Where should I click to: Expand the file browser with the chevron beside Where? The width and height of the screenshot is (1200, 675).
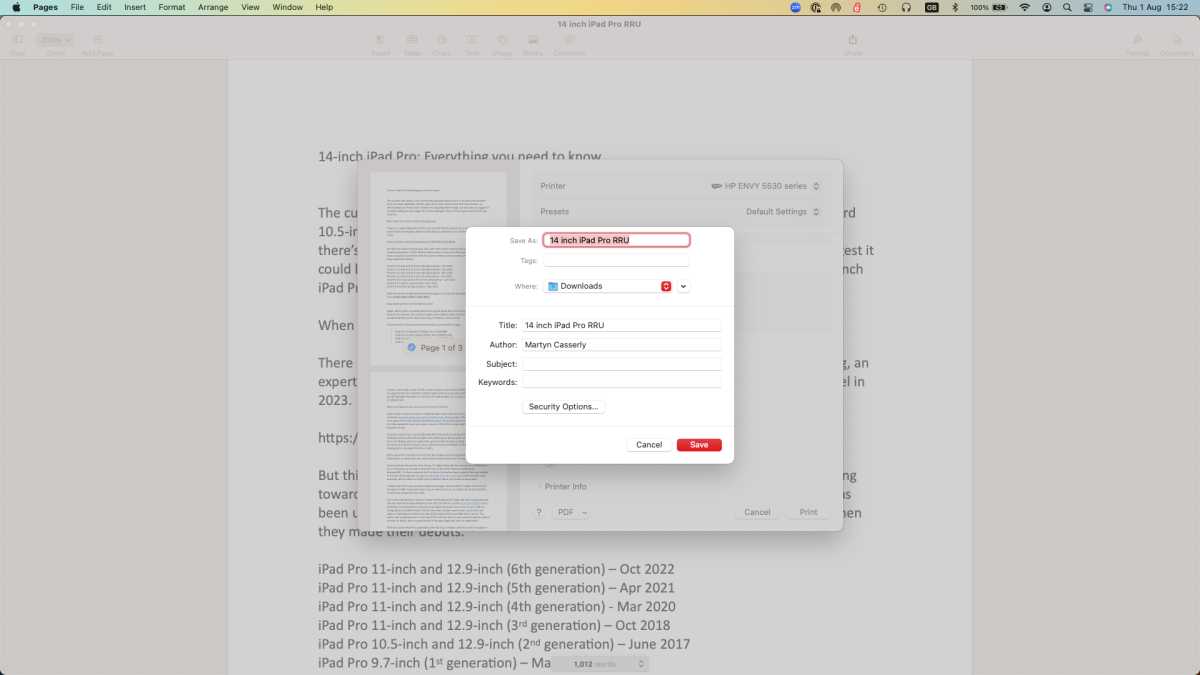click(x=683, y=286)
